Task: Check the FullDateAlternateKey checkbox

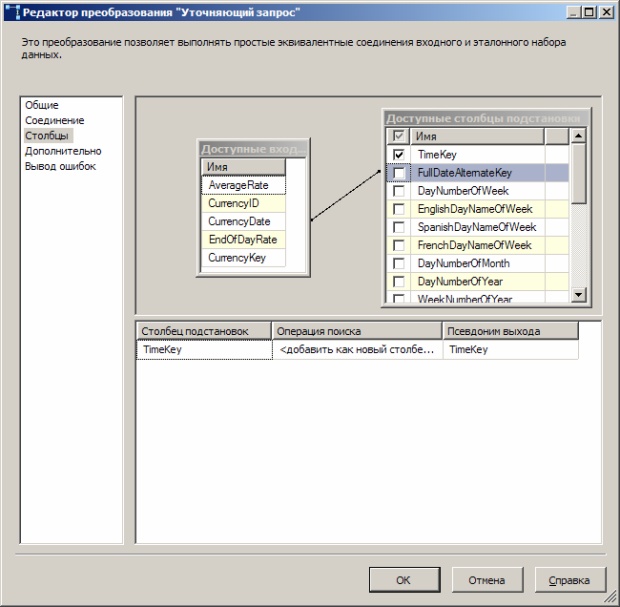Action: click(x=400, y=173)
